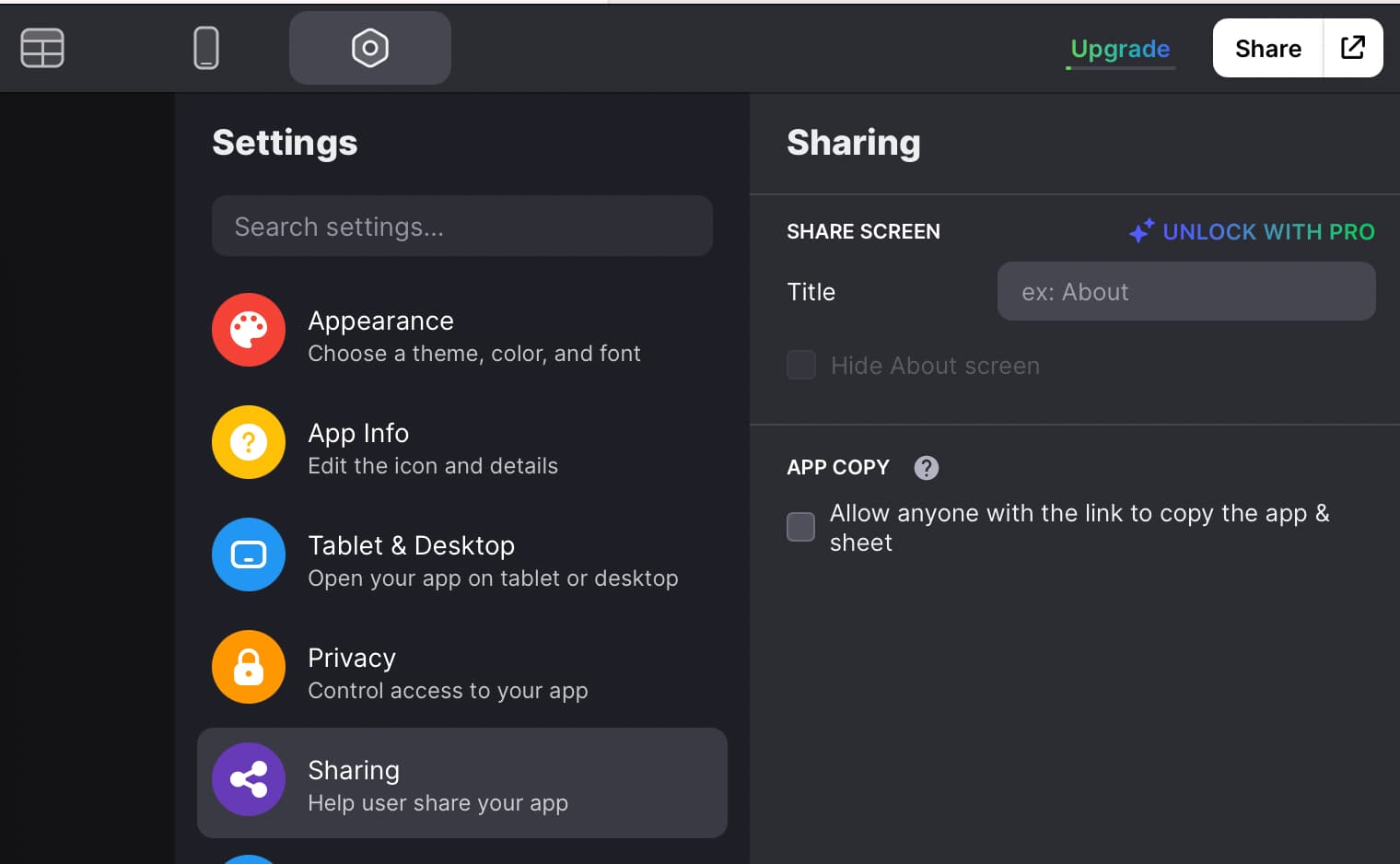Click the Share button
Image resolution: width=1400 pixels, height=864 pixels.
[x=1268, y=48]
